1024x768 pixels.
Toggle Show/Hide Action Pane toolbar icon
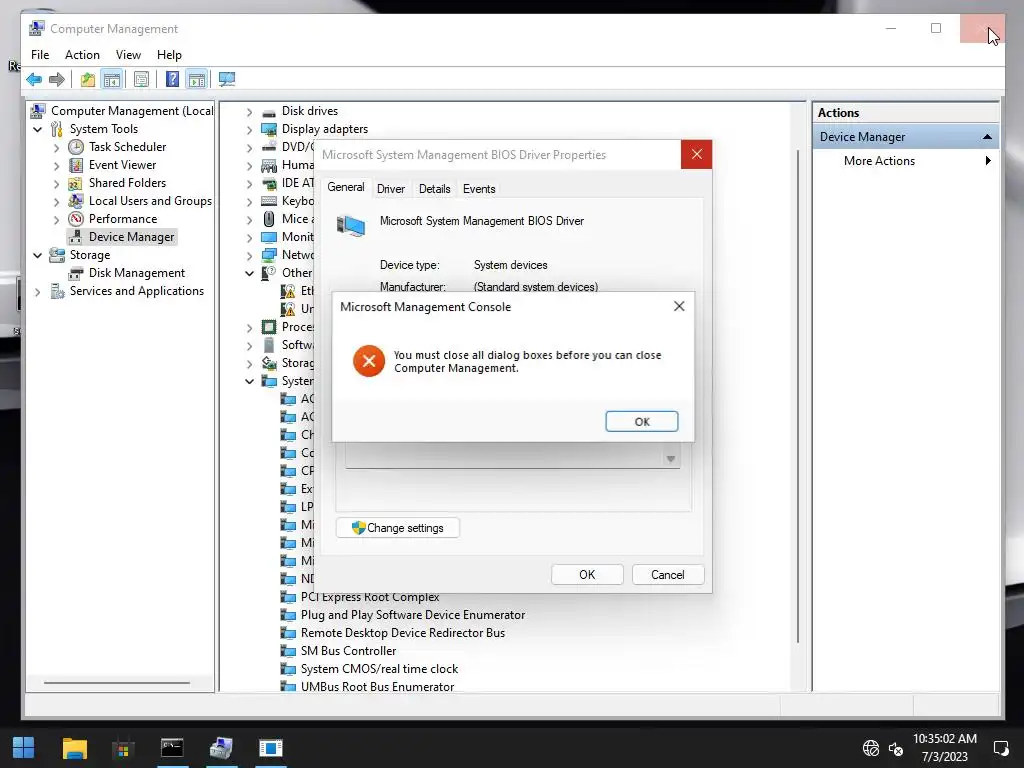click(197, 80)
